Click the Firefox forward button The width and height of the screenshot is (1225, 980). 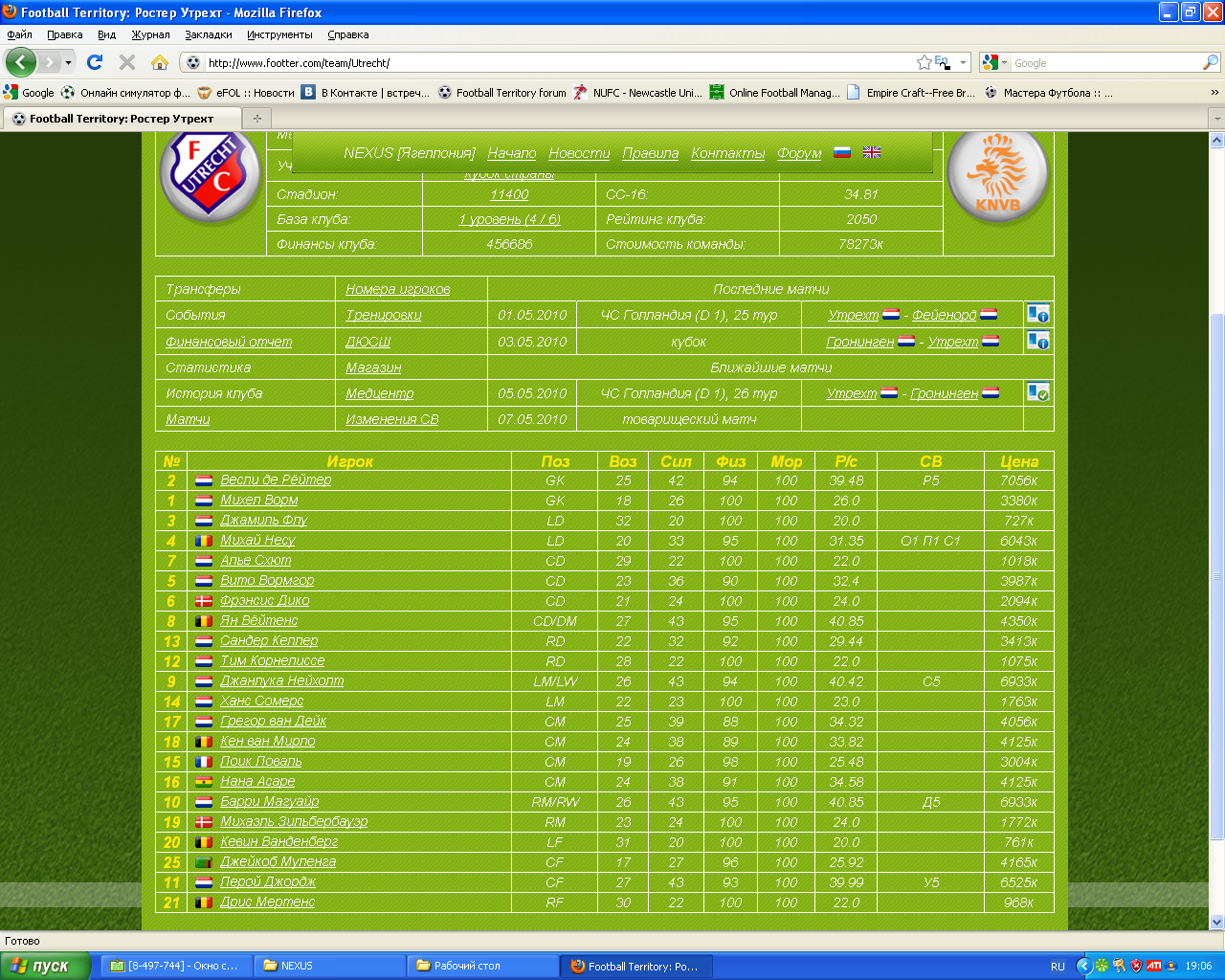[x=49, y=62]
